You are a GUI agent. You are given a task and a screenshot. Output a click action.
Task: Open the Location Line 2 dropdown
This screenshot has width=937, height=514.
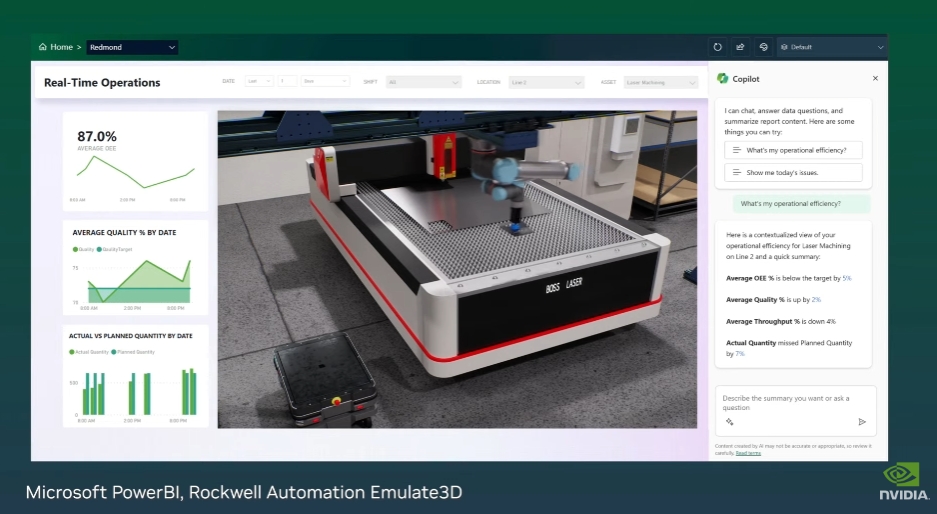point(546,82)
